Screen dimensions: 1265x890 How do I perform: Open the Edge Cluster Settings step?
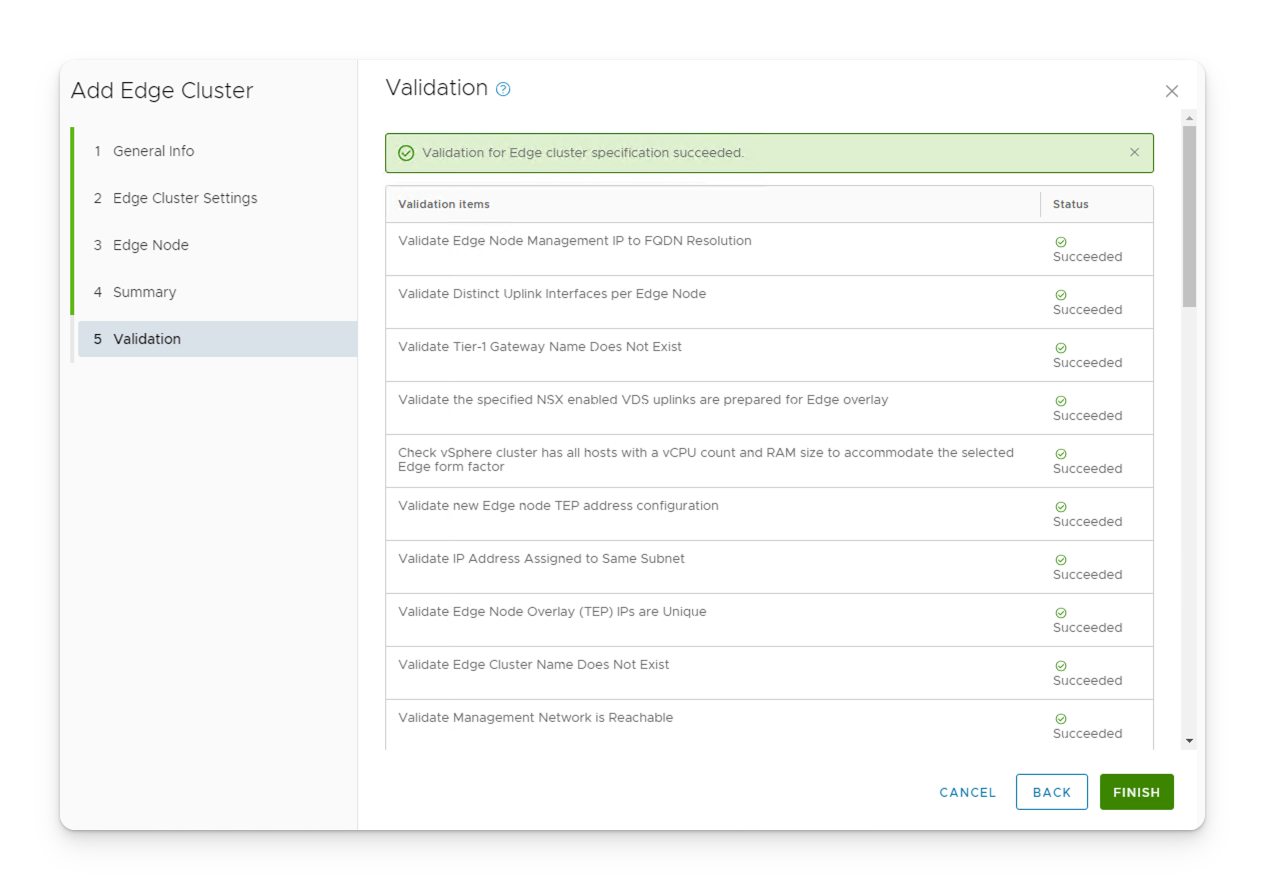(182, 198)
